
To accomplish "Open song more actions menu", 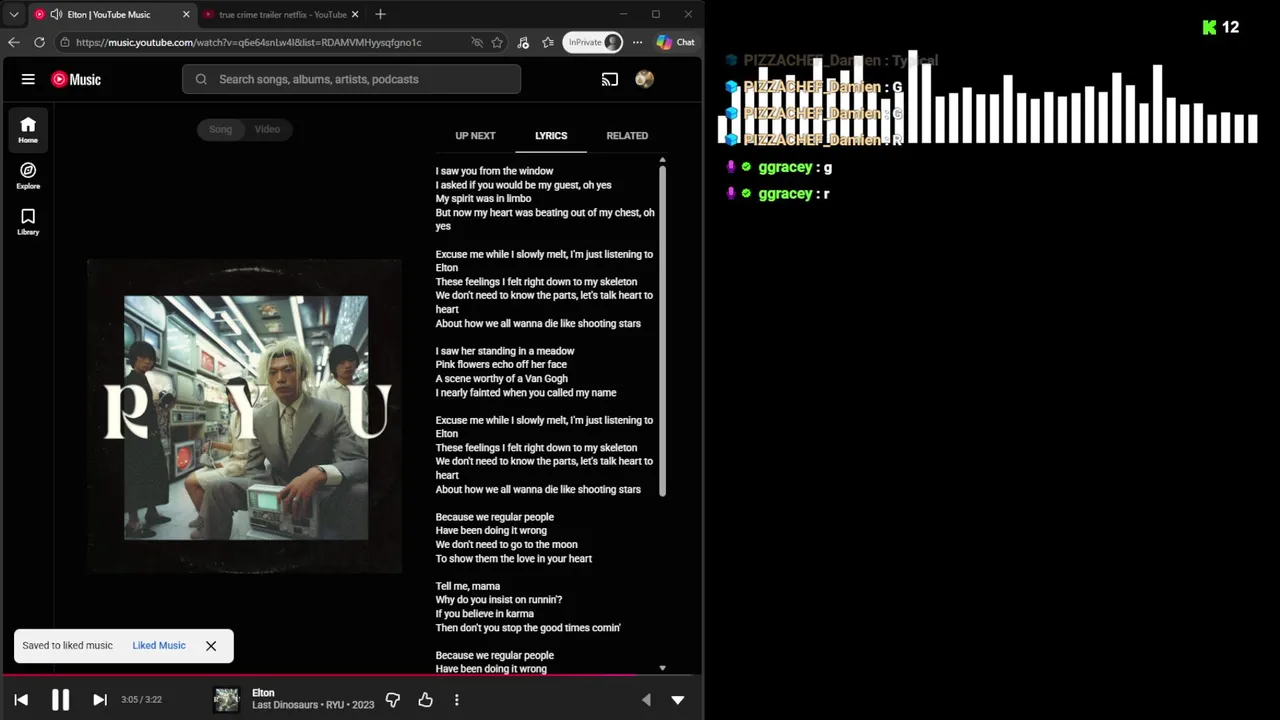I will [457, 700].
